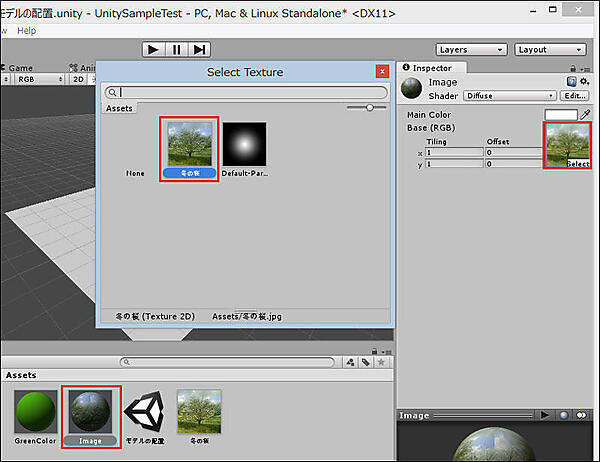Viewport: 600px width, 462px height.
Task: Minimize the Unity window
Action: point(533,11)
